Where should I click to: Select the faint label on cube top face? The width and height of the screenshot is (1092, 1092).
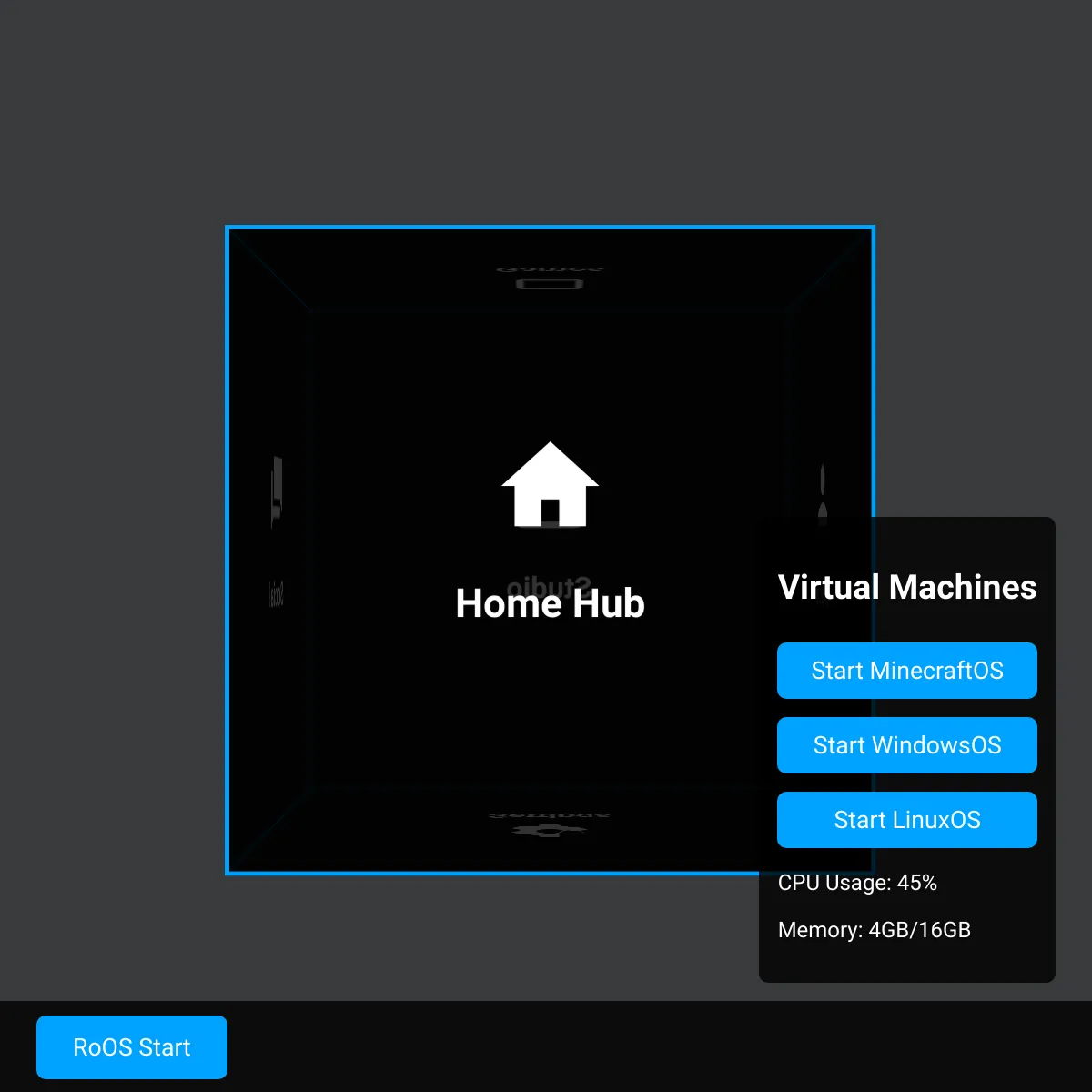point(550,269)
